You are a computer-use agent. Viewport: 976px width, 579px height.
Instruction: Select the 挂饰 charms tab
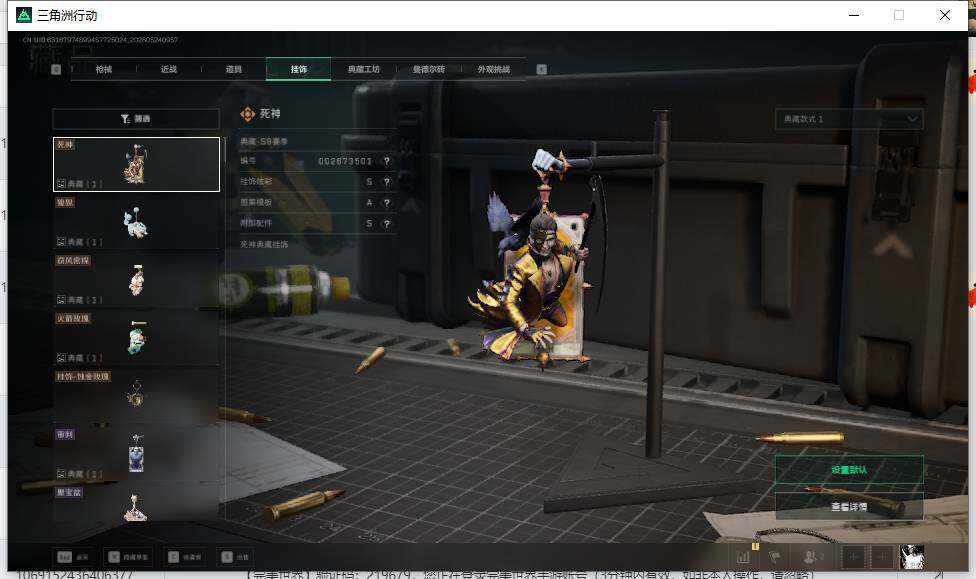pyautogui.click(x=299, y=69)
